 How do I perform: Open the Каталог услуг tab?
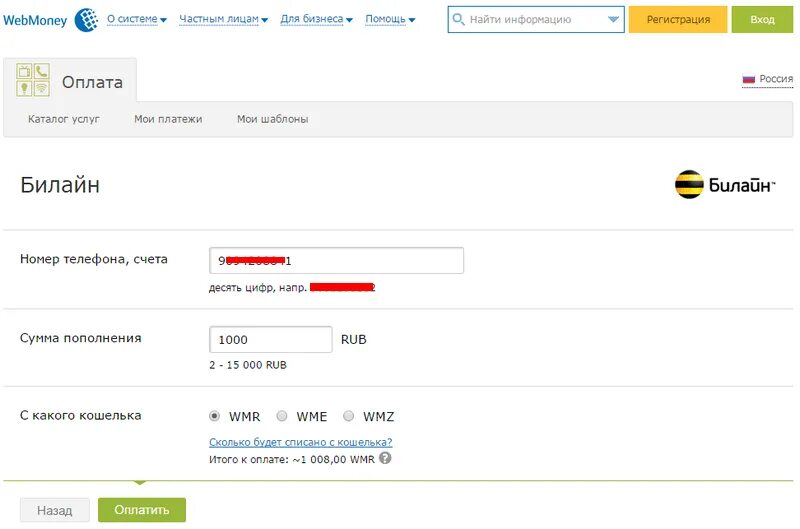tap(64, 119)
